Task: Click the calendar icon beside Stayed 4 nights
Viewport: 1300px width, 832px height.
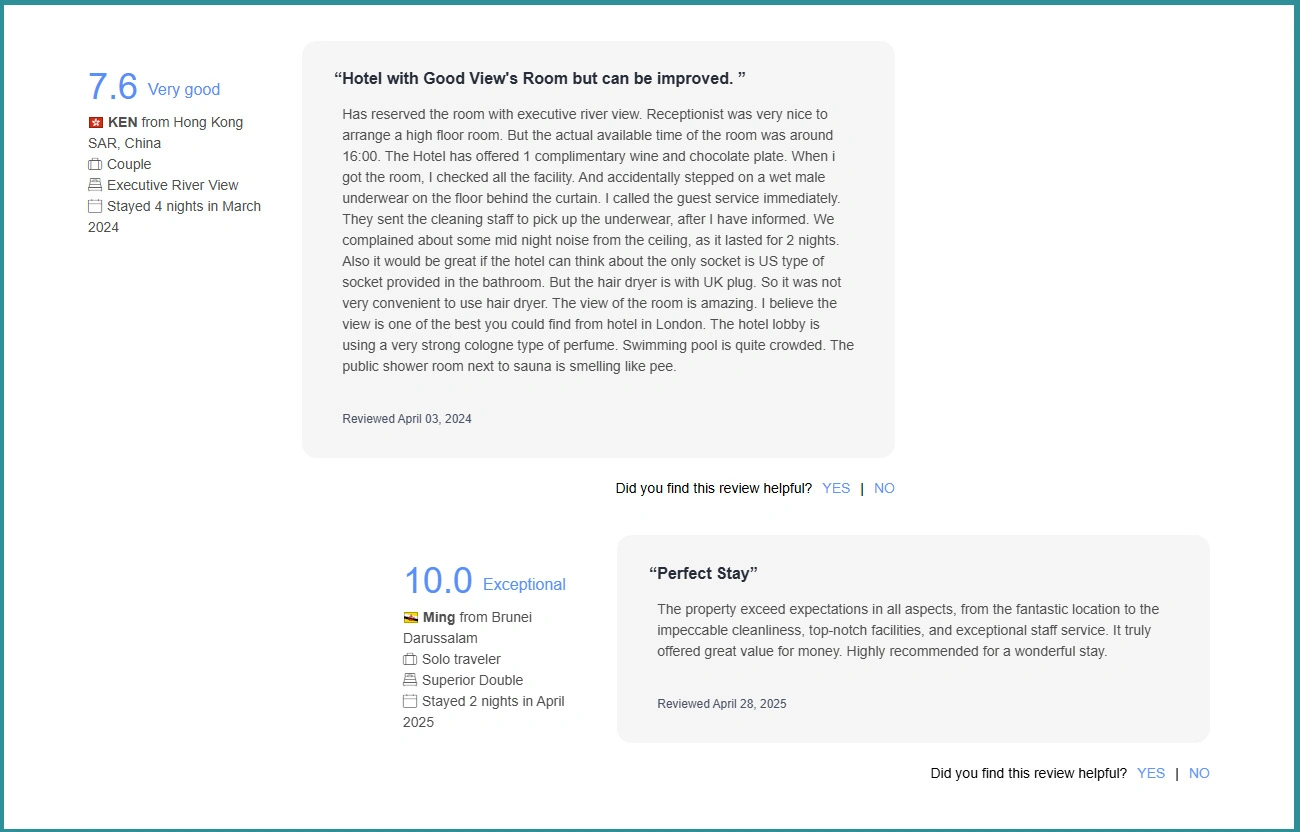Action: tap(95, 206)
